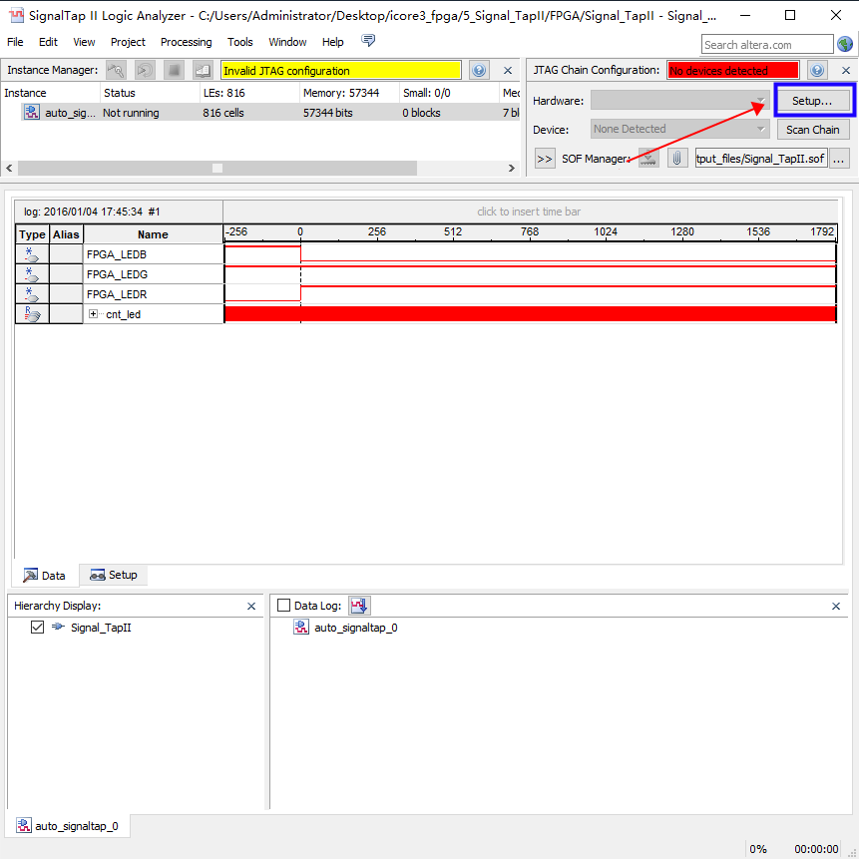Enable the Data Log checkbox
The image size is (859, 859).
point(283,605)
